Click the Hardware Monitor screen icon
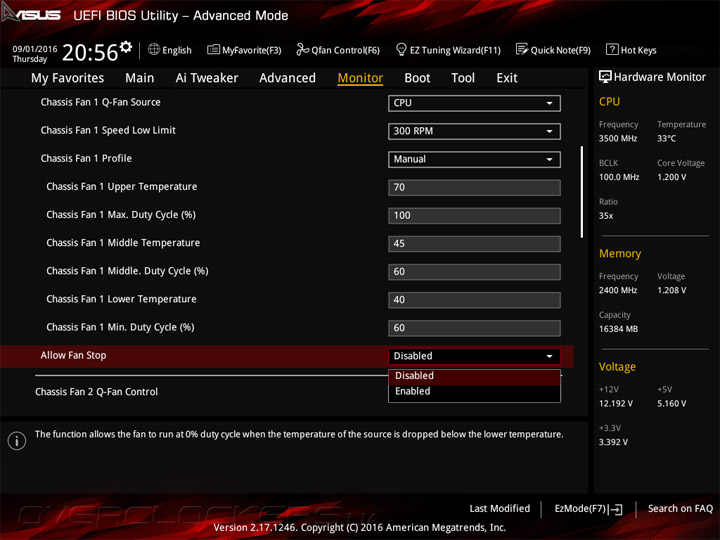This screenshot has height=540, width=720. pyautogui.click(x=605, y=77)
